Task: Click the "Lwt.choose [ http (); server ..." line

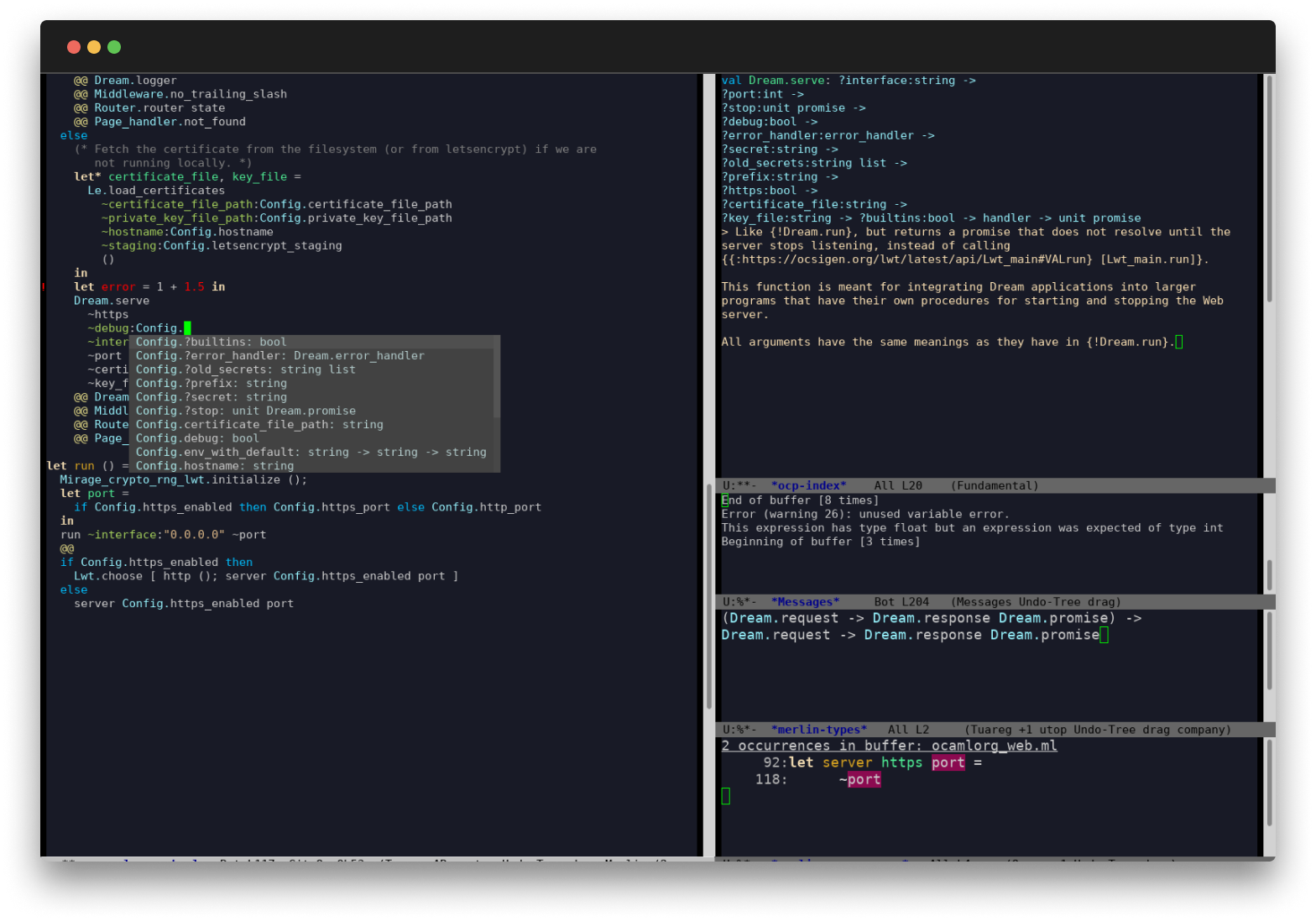Action: point(266,576)
